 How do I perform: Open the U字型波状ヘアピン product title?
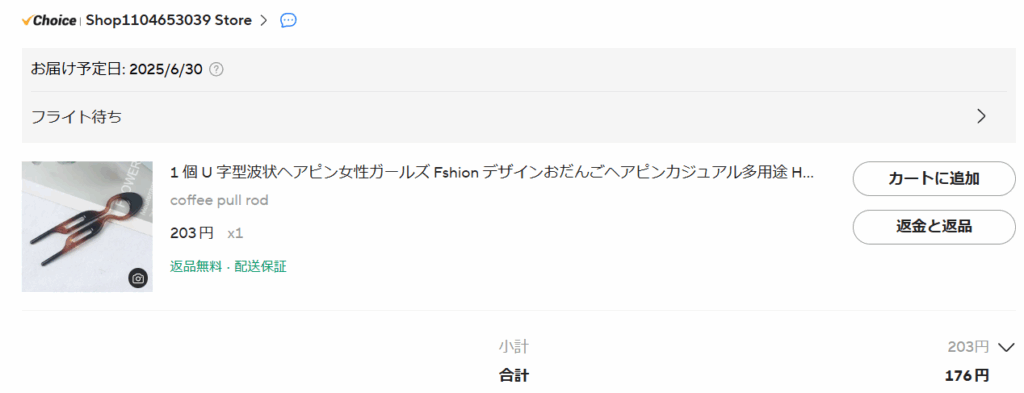pos(492,173)
